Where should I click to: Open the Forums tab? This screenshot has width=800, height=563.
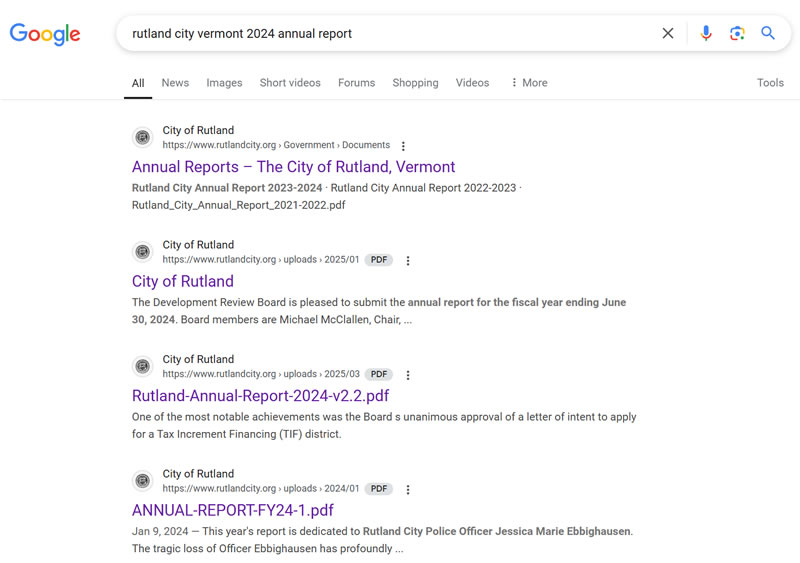tap(356, 83)
